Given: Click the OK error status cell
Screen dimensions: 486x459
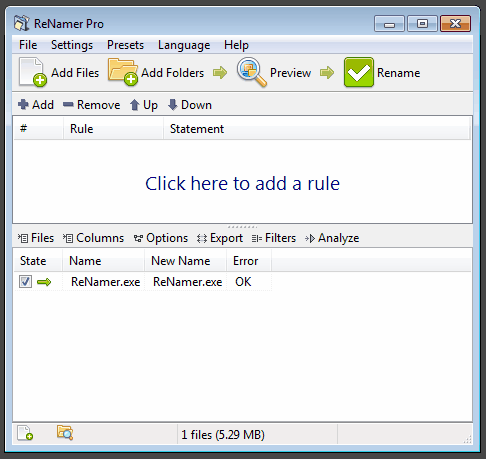Looking at the screenshot, I should click(x=243, y=282).
